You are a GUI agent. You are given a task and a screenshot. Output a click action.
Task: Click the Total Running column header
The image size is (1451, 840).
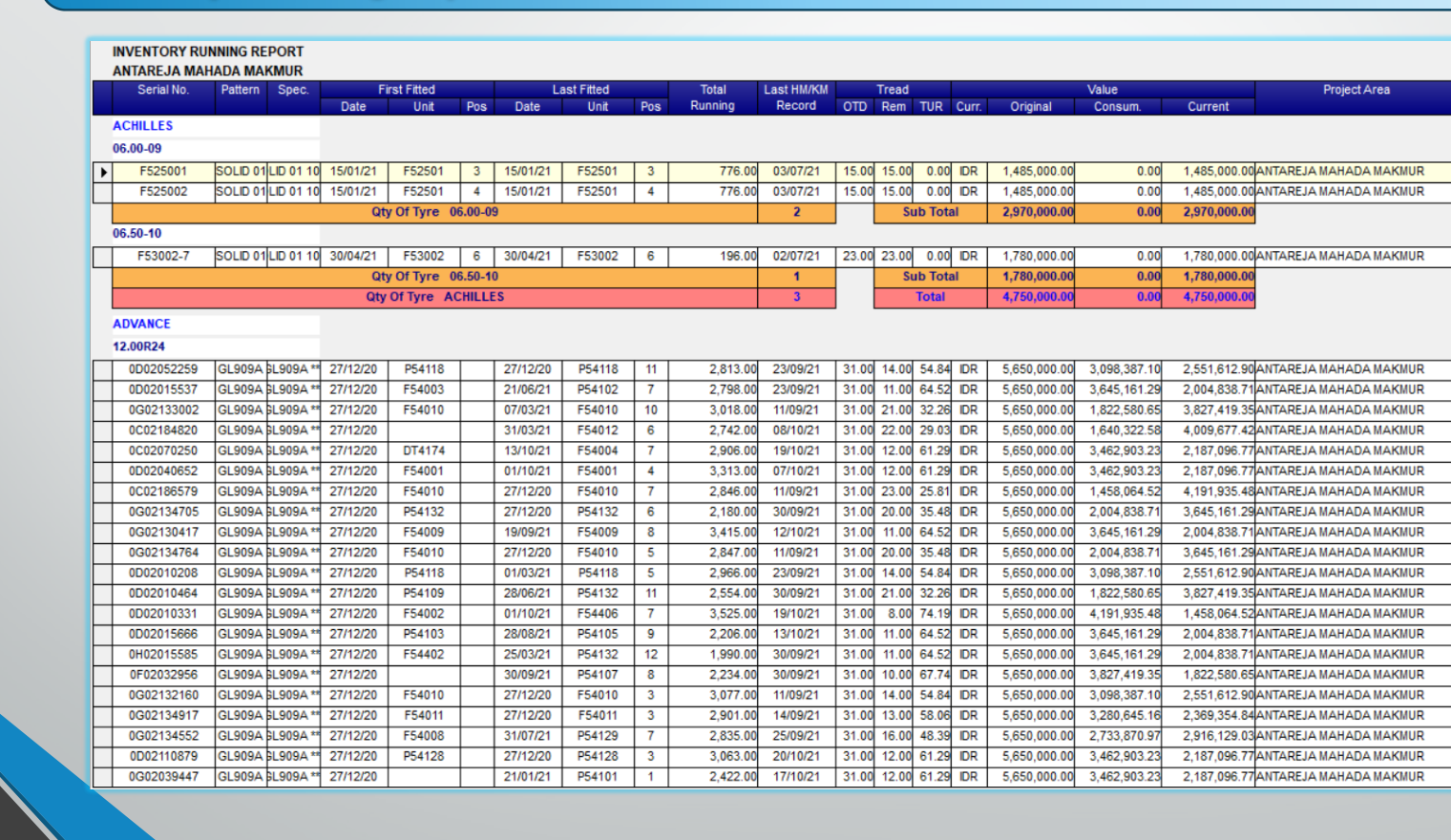pos(713,97)
